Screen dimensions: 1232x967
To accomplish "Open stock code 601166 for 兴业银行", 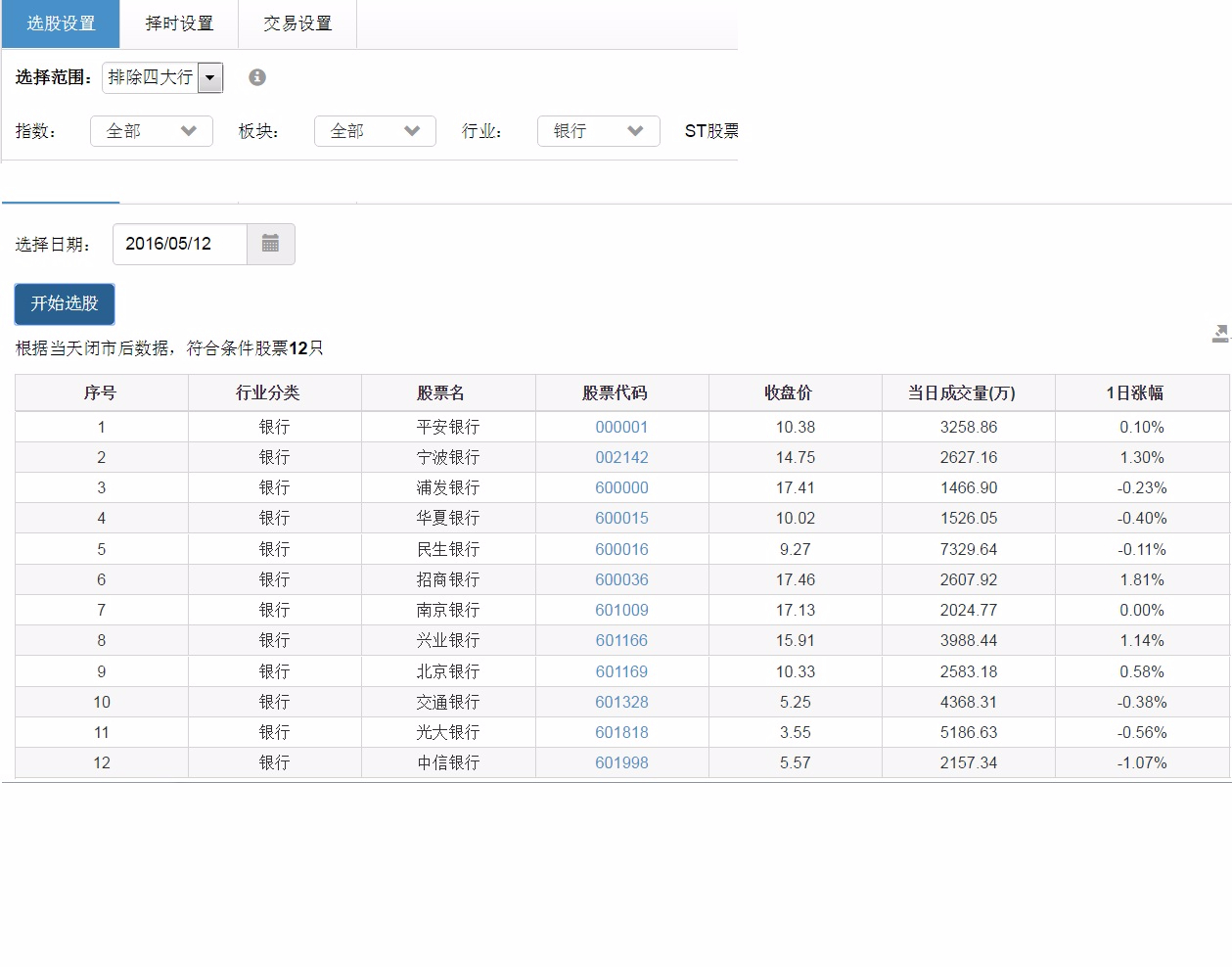I will coord(621,640).
